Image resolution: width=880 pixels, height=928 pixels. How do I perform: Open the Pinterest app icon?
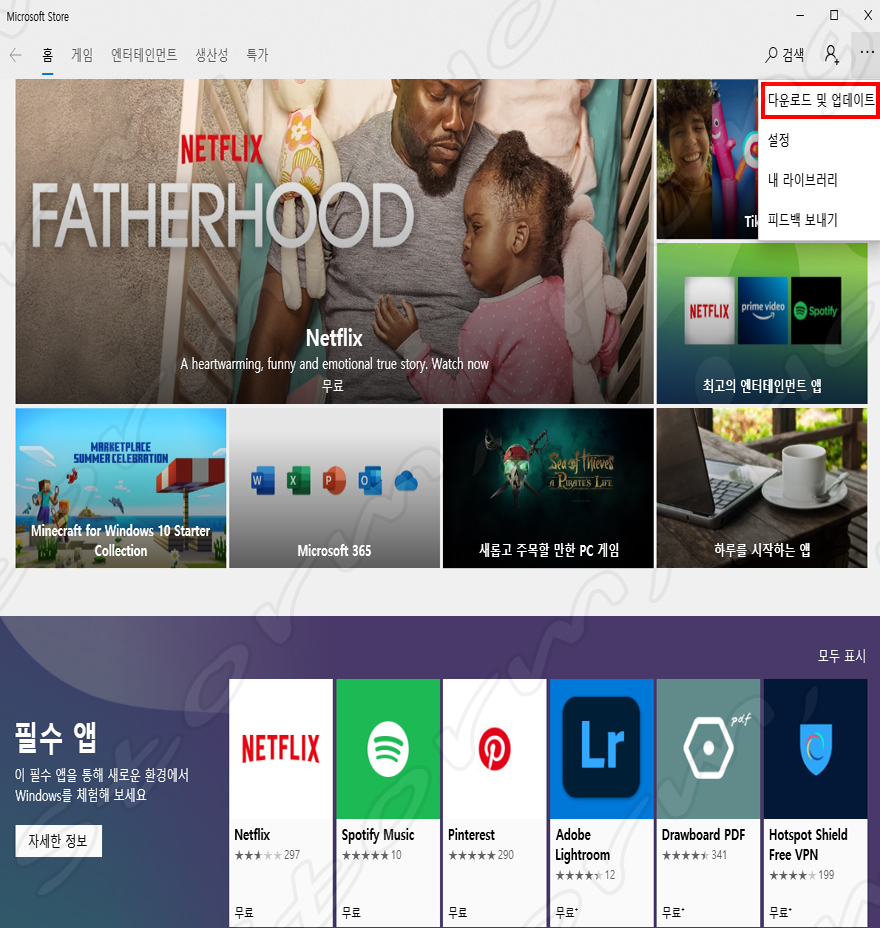[495, 749]
